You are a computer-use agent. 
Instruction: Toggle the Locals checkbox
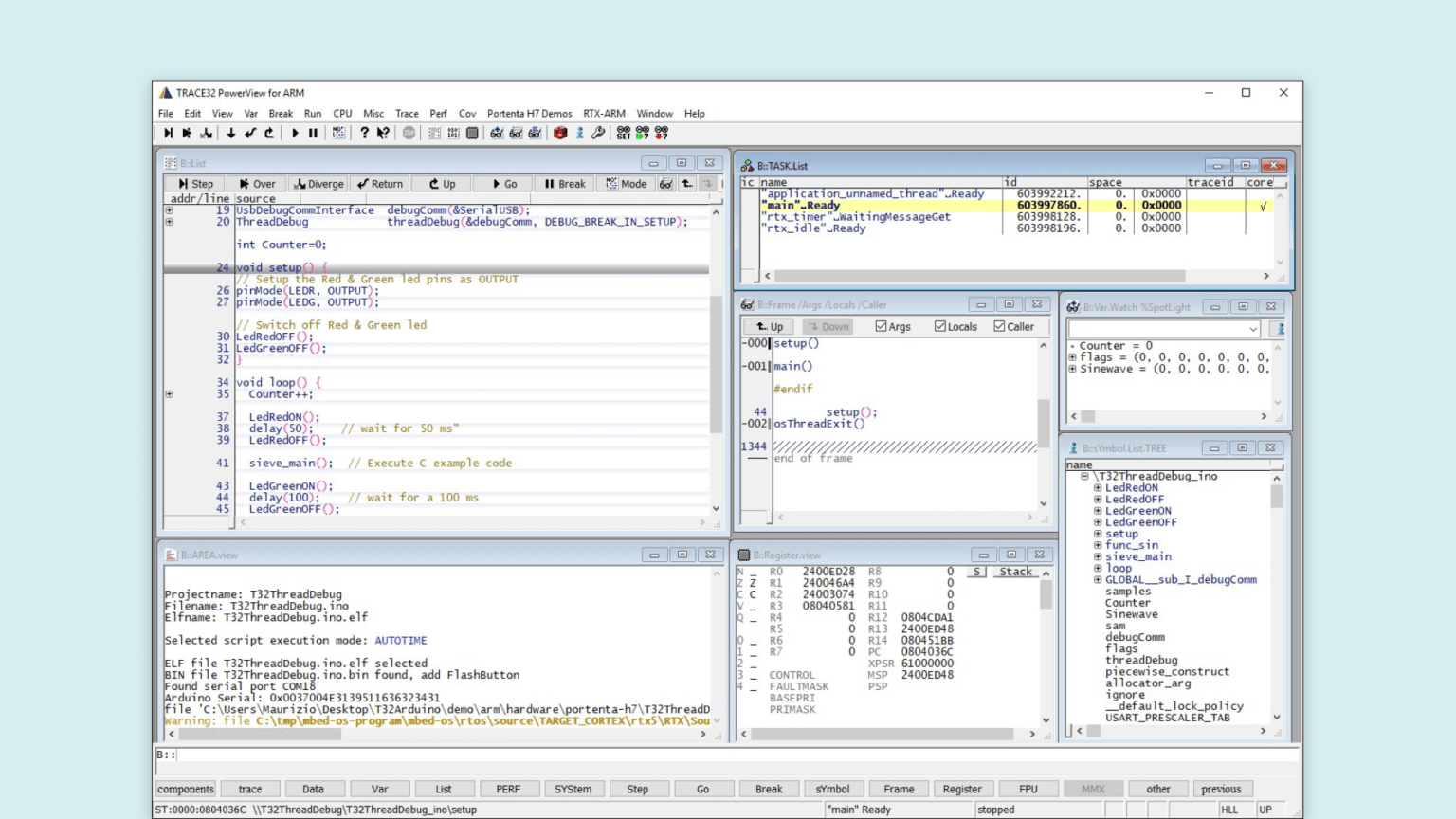939,327
